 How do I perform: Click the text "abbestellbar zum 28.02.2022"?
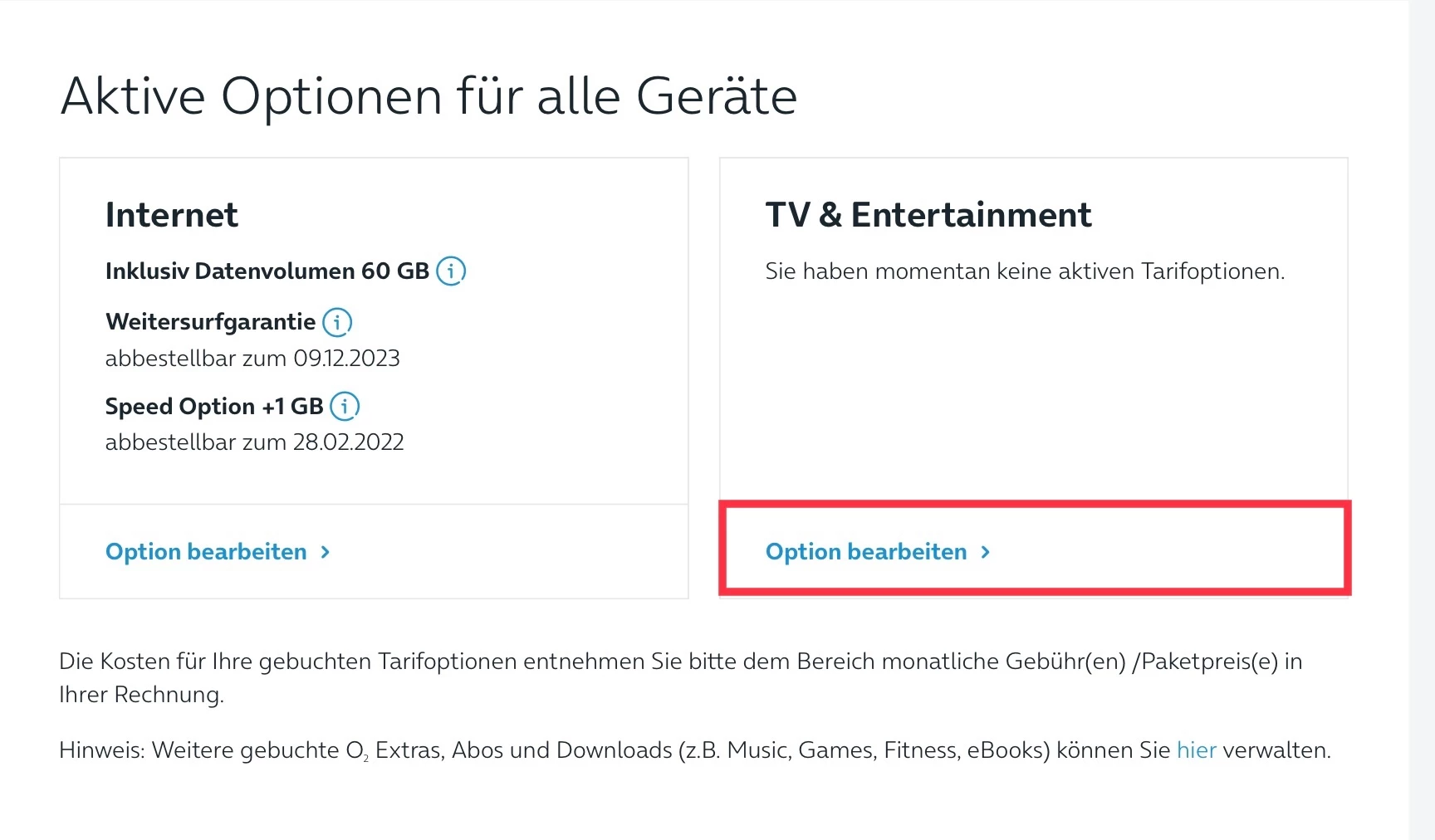pos(254,442)
